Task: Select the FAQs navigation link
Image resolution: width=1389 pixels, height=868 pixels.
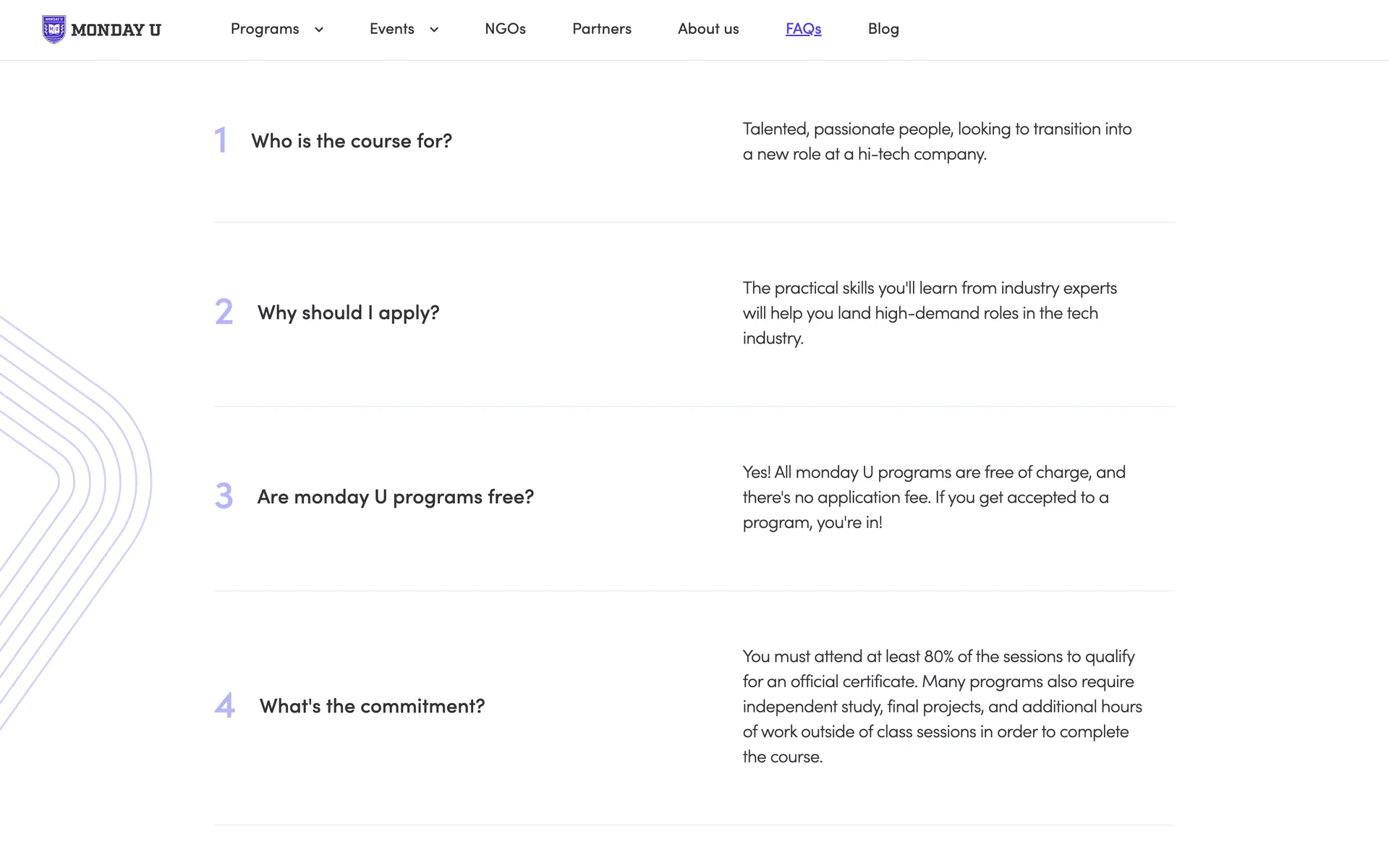Action: (803, 29)
